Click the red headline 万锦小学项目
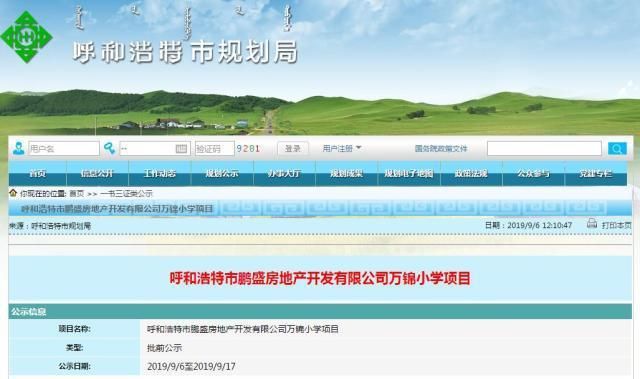Screen dimensions: 640x379 tap(320, 279)
